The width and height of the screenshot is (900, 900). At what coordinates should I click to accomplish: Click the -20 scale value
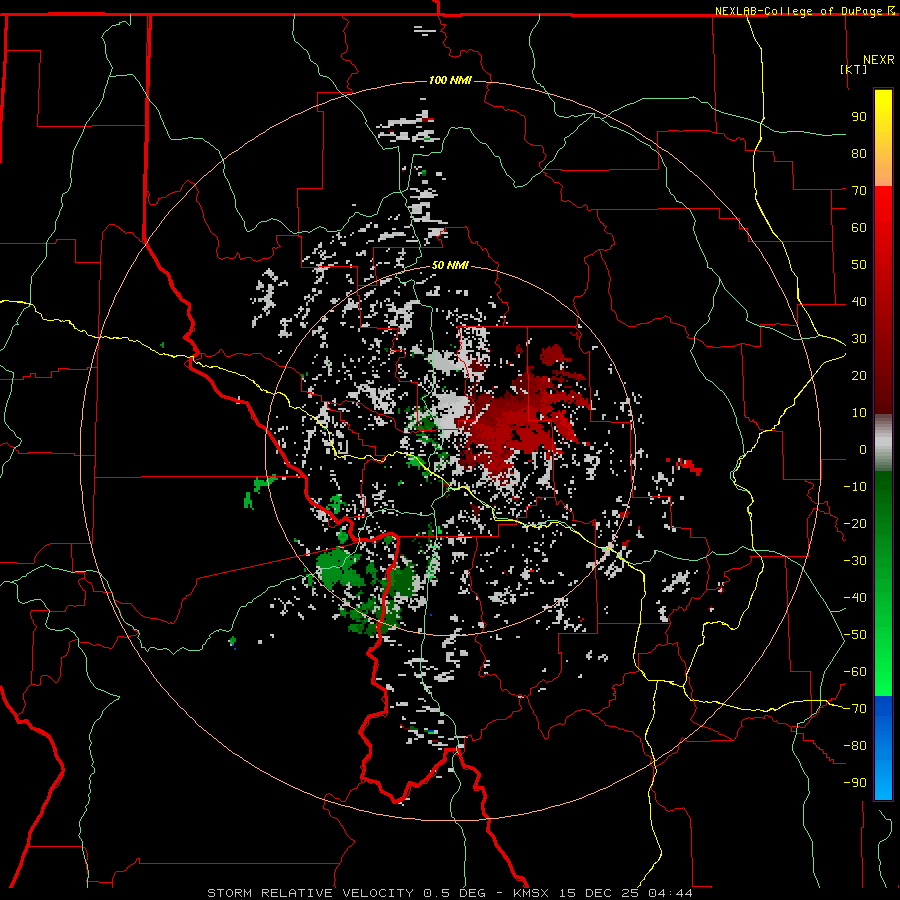click(x=855, y=524)
